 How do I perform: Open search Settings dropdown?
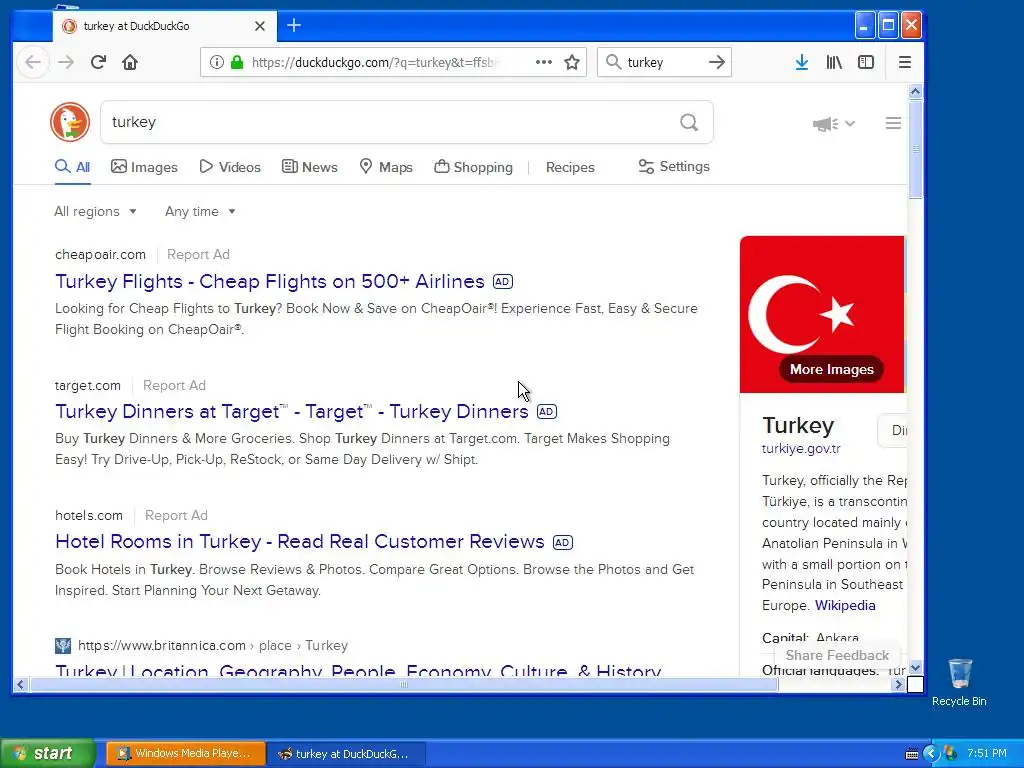(674, 167)
